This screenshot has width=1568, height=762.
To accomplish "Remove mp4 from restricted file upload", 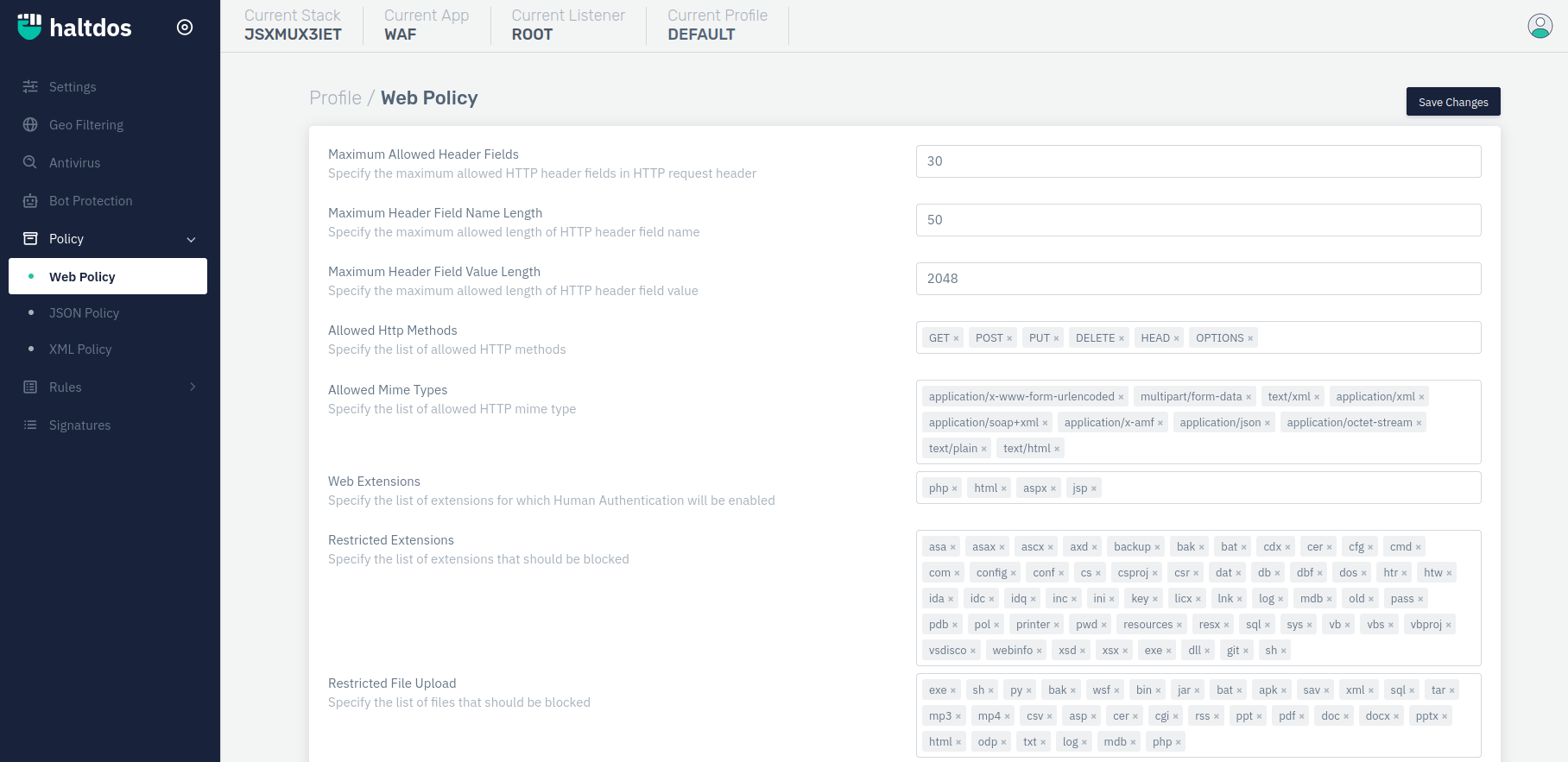I will 1008,716.
